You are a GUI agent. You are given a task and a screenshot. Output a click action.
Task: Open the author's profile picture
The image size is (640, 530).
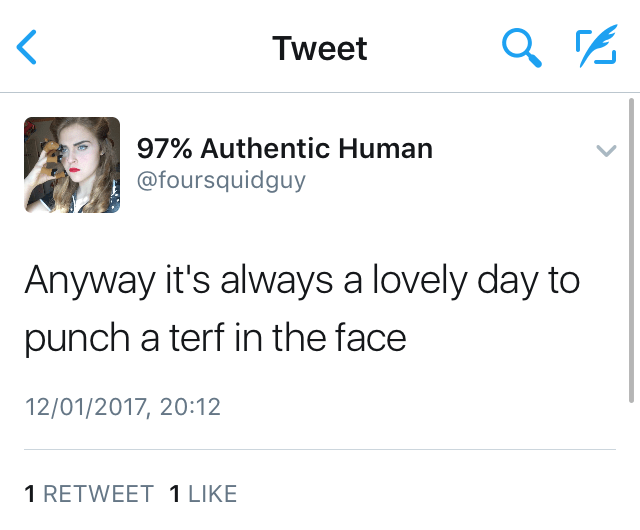click(72, 165)
